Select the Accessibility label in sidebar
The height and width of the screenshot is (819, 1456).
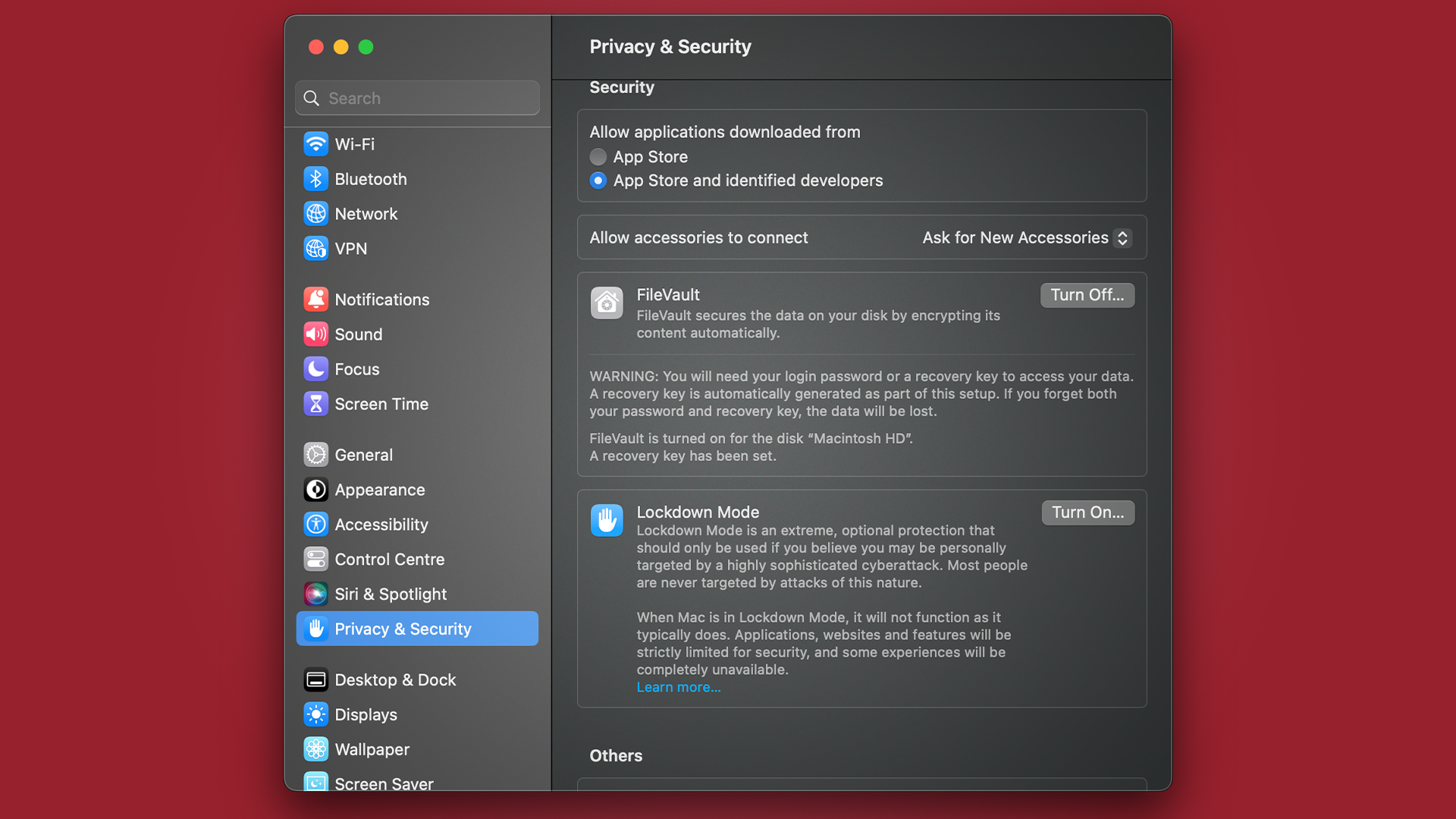381,525
